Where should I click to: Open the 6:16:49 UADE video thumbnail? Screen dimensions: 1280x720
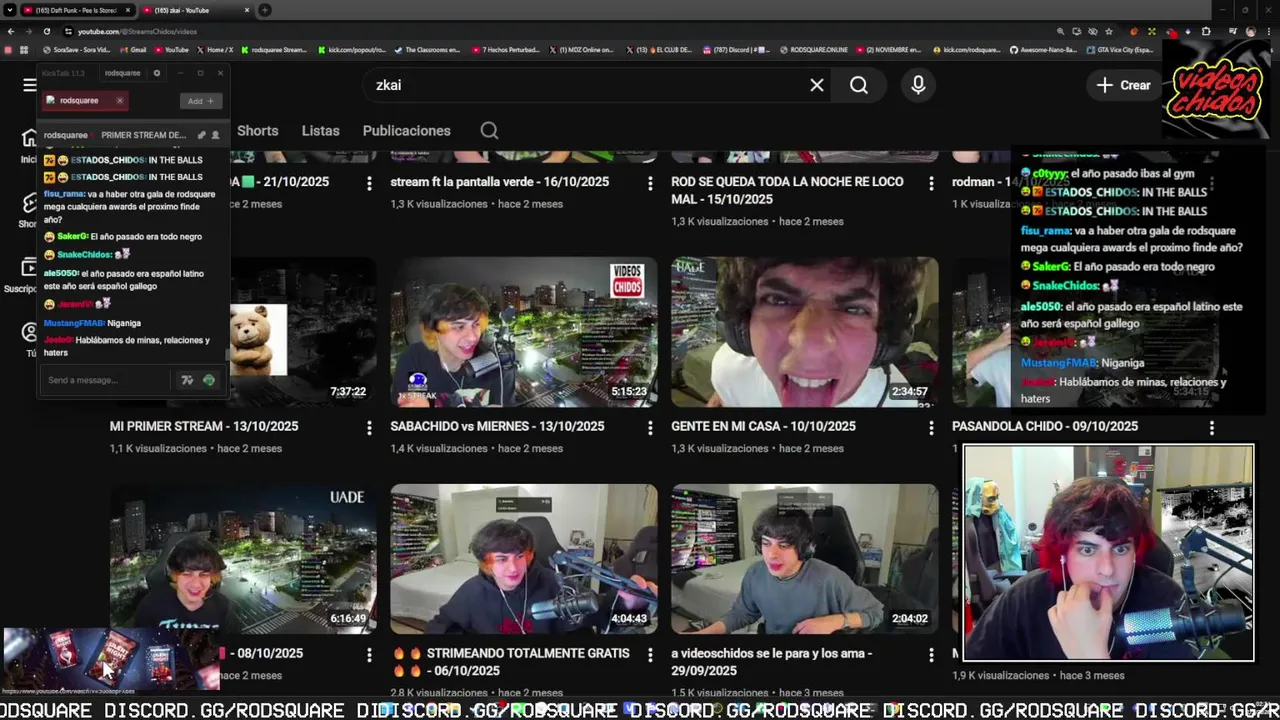[x=243, y=559]
